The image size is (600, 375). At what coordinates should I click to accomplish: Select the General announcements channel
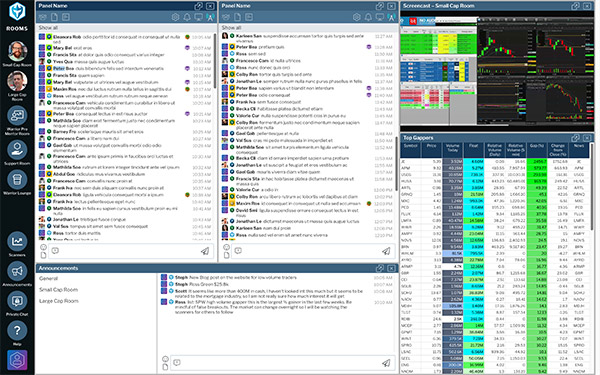[48, 279]
